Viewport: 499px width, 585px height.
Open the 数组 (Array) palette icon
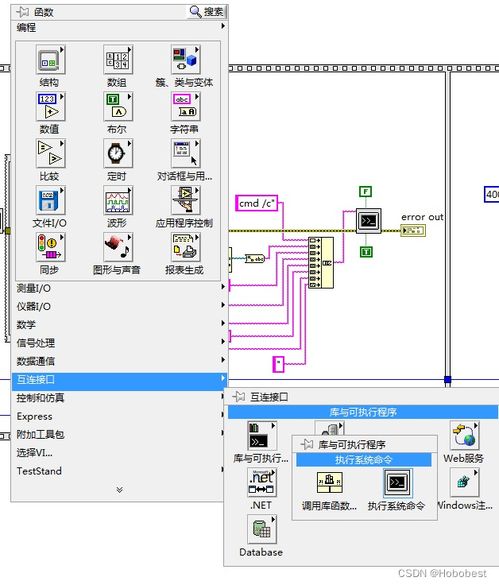[x=118, y=60]
